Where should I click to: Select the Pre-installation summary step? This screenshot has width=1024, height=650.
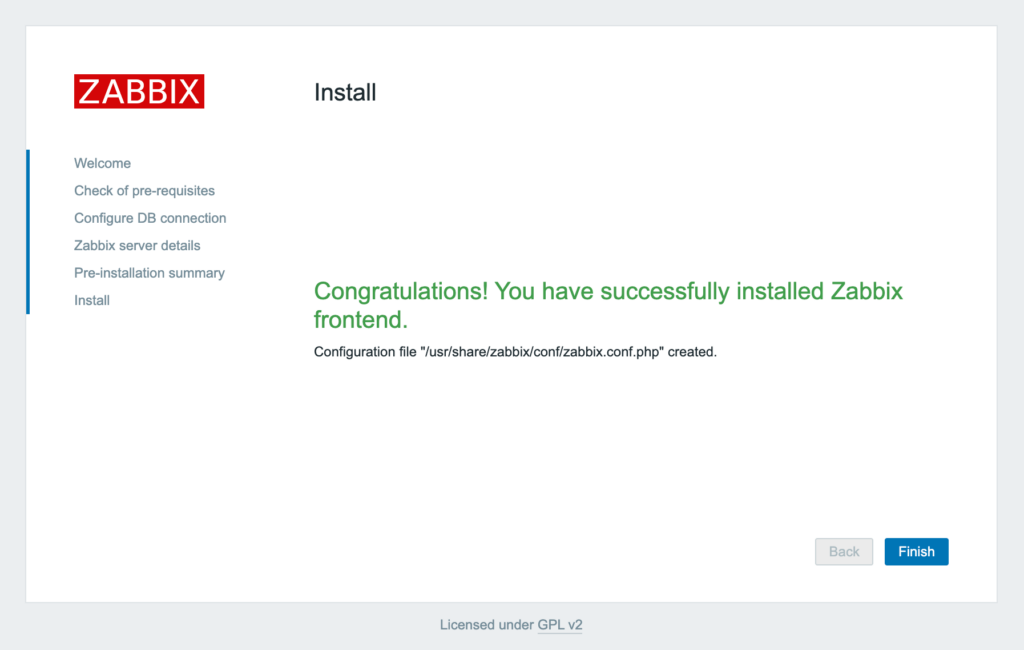coord(149,272)
